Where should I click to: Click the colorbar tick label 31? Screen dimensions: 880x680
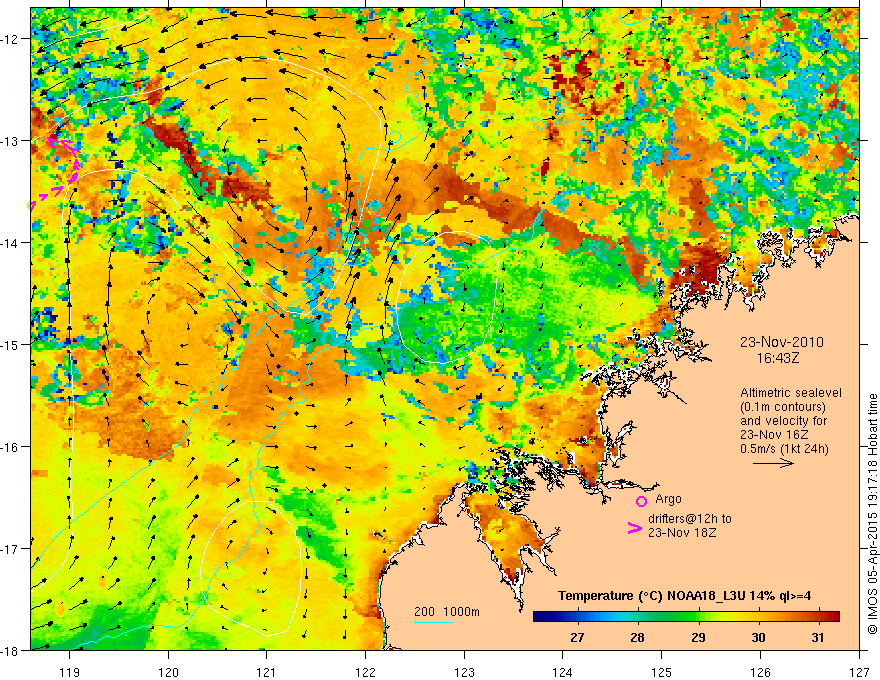[818, 637]
